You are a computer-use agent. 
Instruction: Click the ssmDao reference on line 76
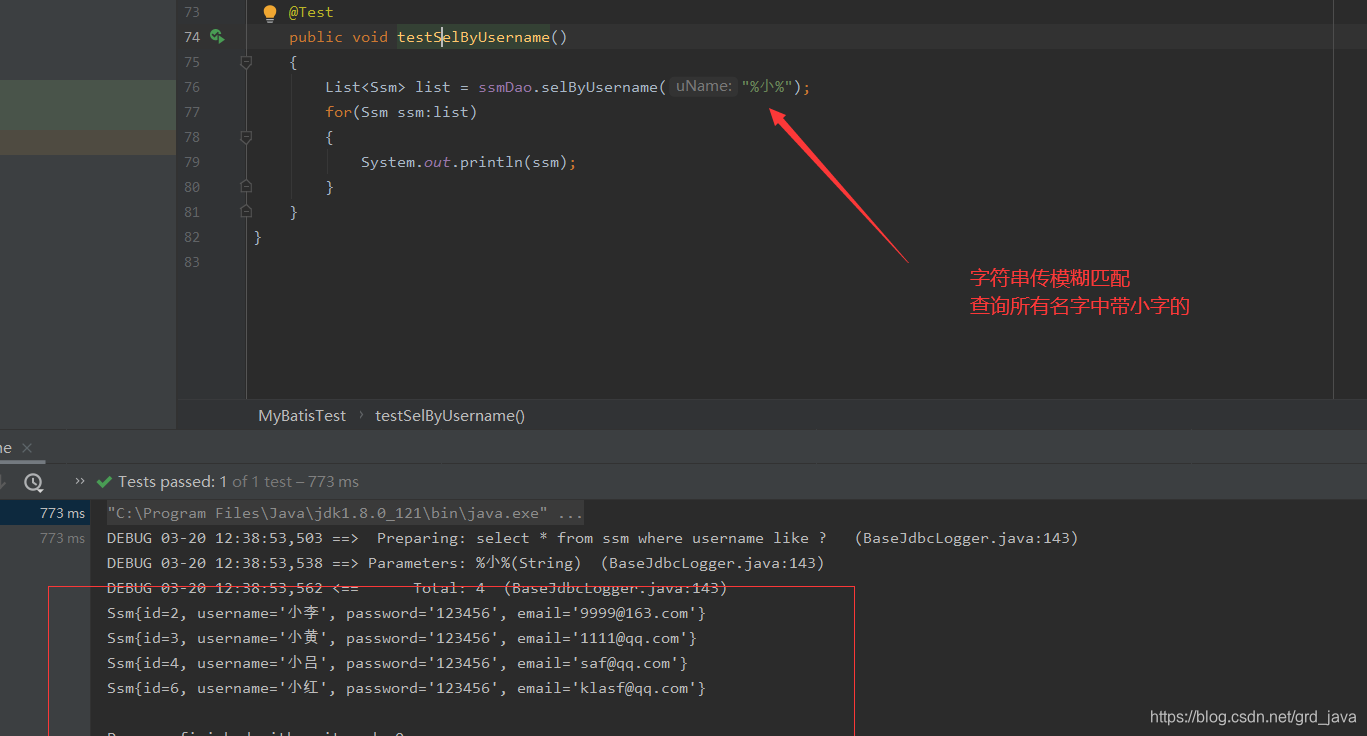[x=505, y=87]
